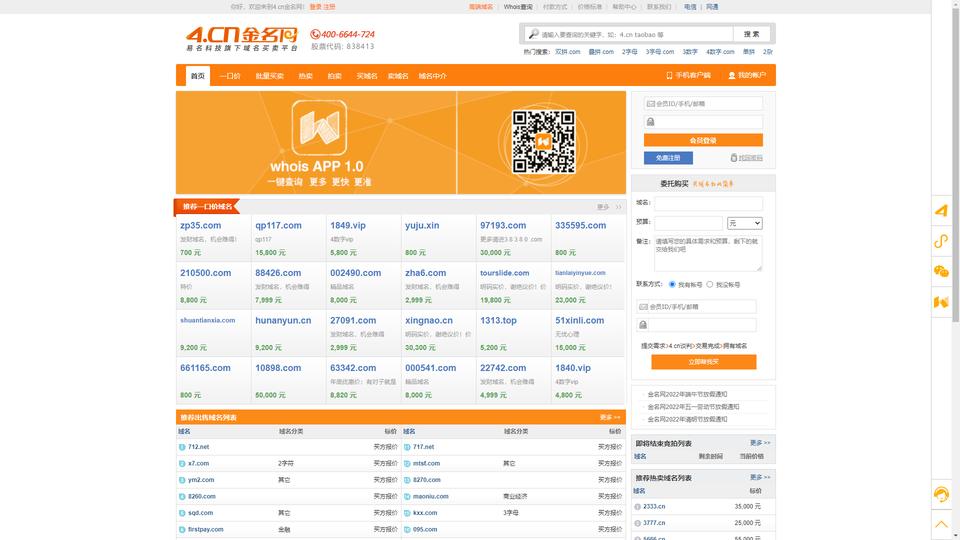Click the customer service headset icon

[941, 493]
